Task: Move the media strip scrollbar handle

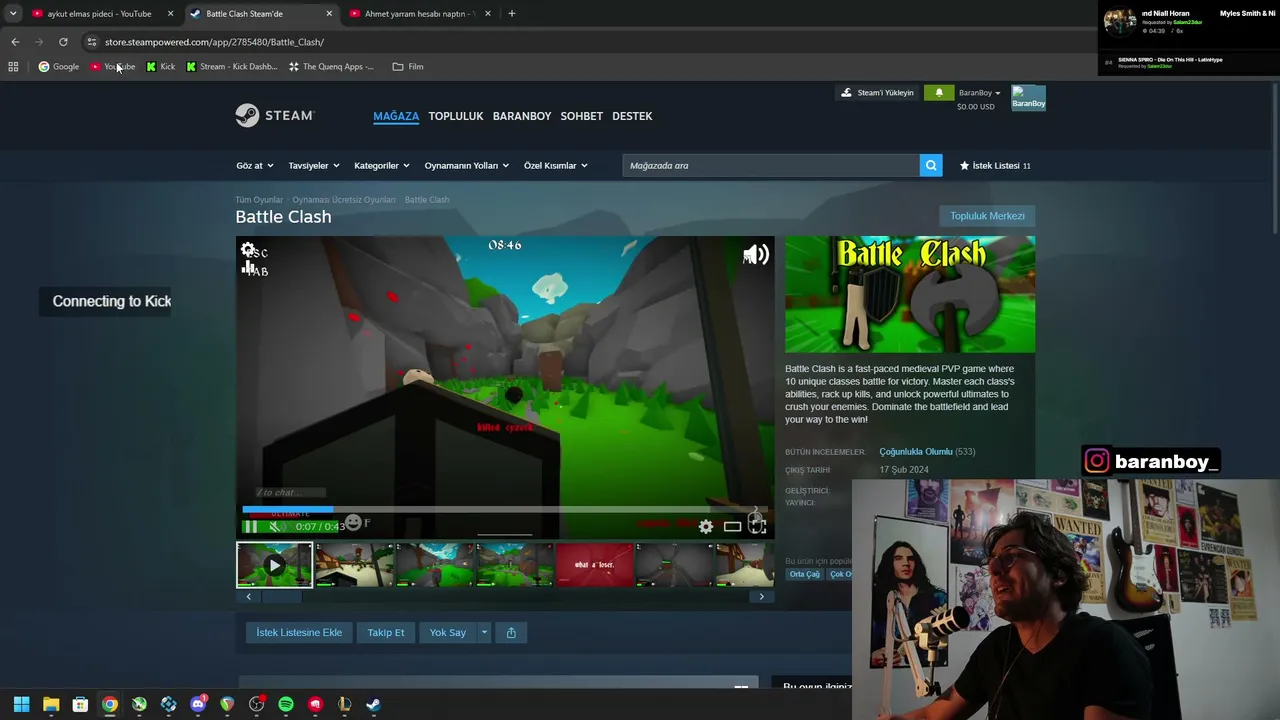Action: (x=282, y=597)
